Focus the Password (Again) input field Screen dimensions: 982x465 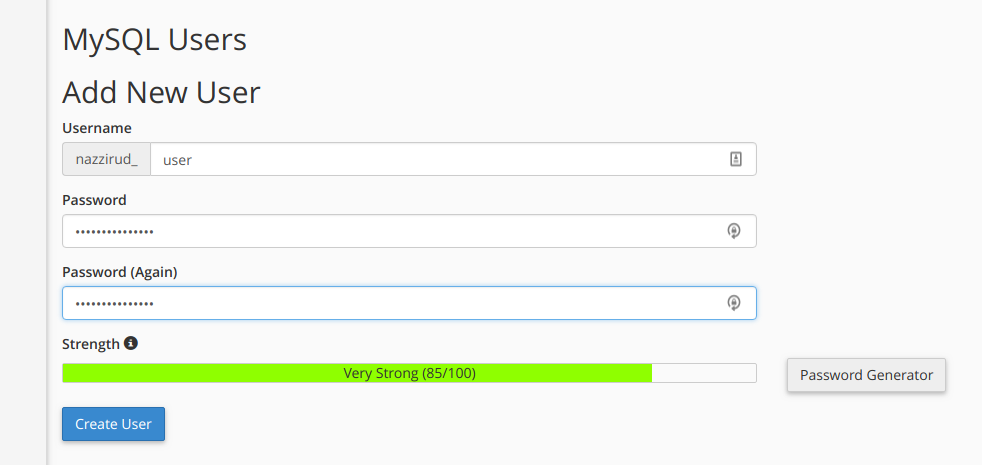click(409, 303)
